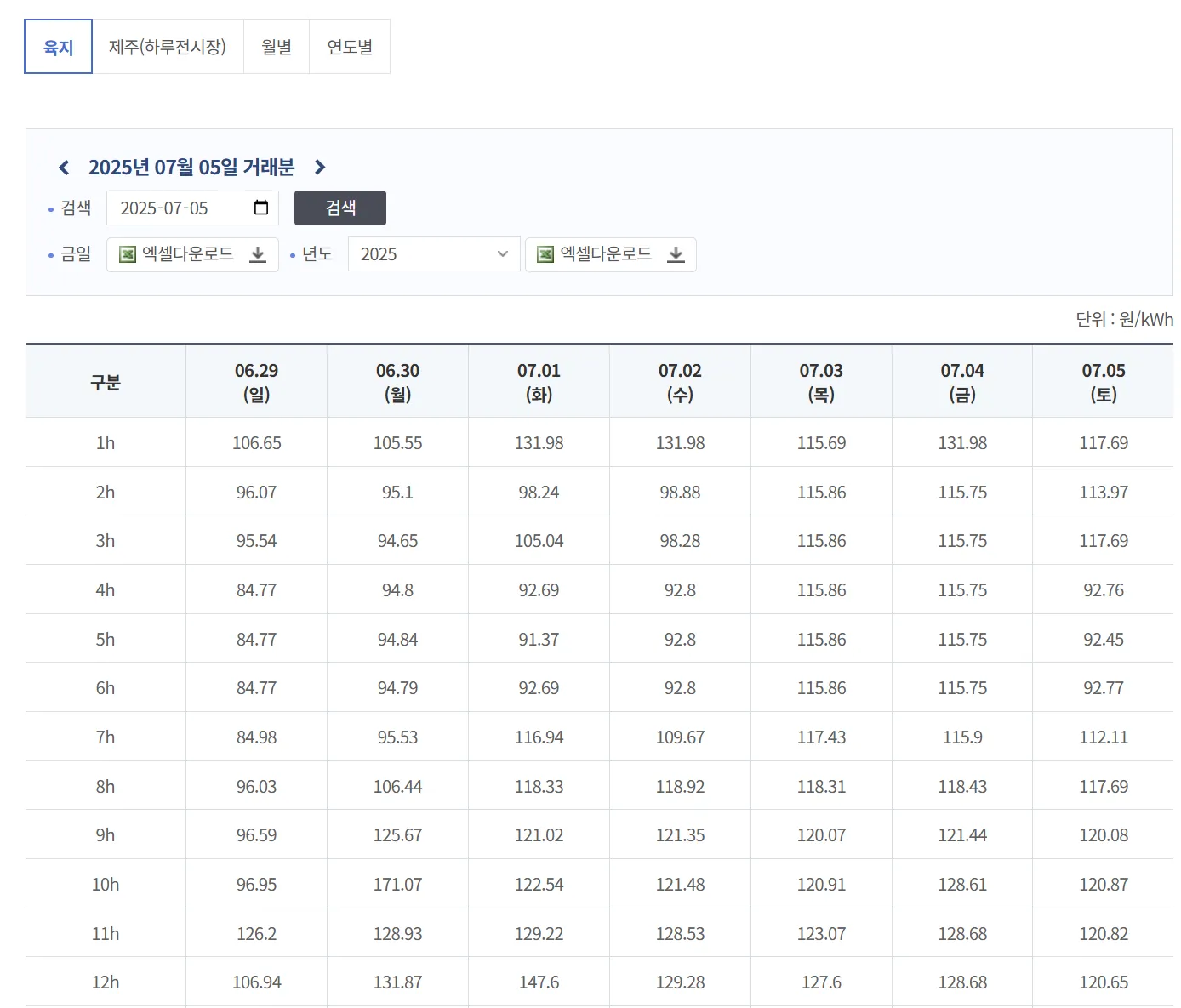Click the 147.6 value in 12h row
The width and height of the screenshot is (1181, 1008).
(x=539, y=982)
